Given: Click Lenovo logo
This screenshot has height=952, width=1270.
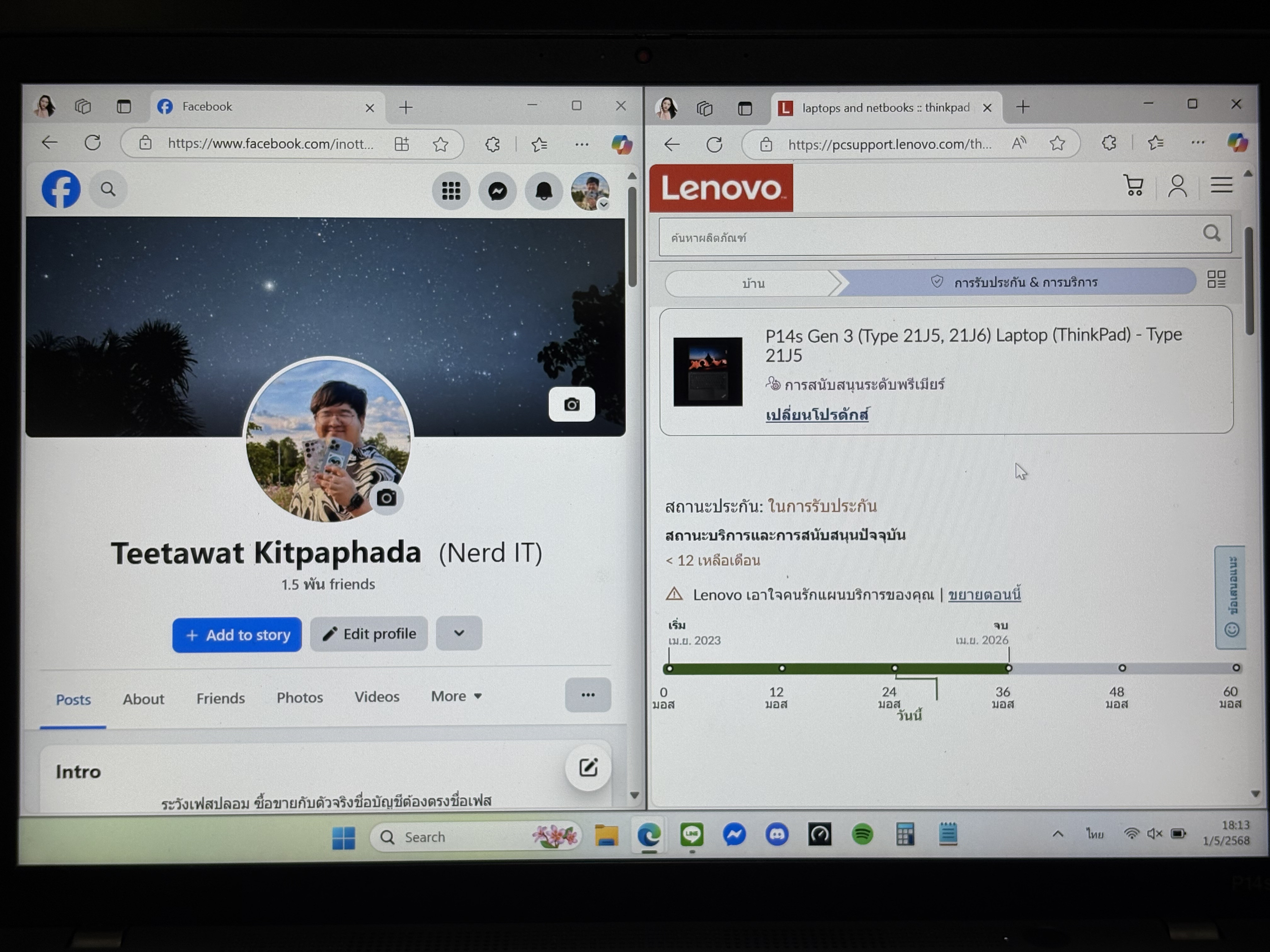Looking at the screenshot, I should [722, 188].
